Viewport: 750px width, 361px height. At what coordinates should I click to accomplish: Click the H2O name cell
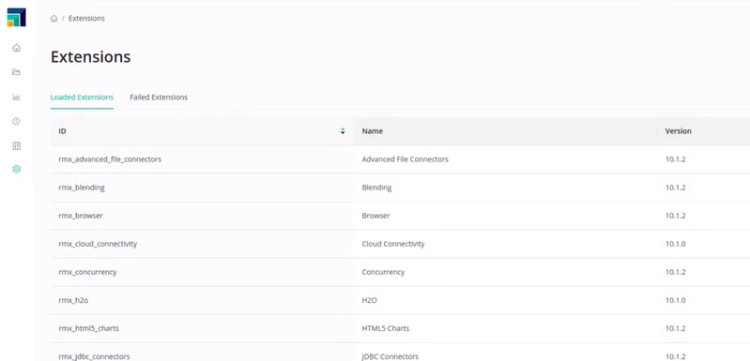(x=369, y=300)
